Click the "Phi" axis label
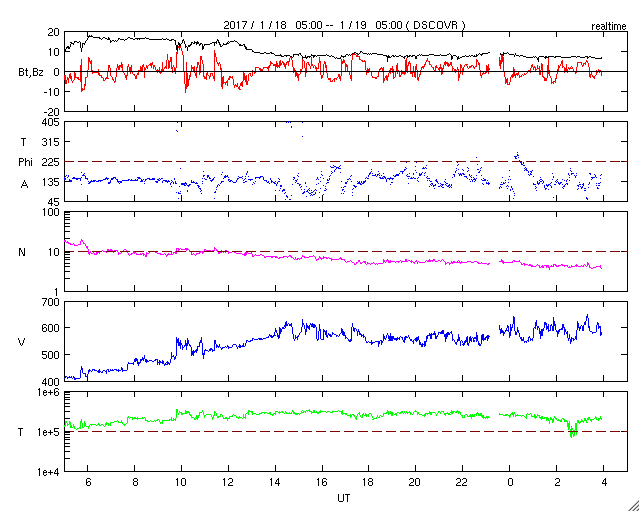 (24, 163)
